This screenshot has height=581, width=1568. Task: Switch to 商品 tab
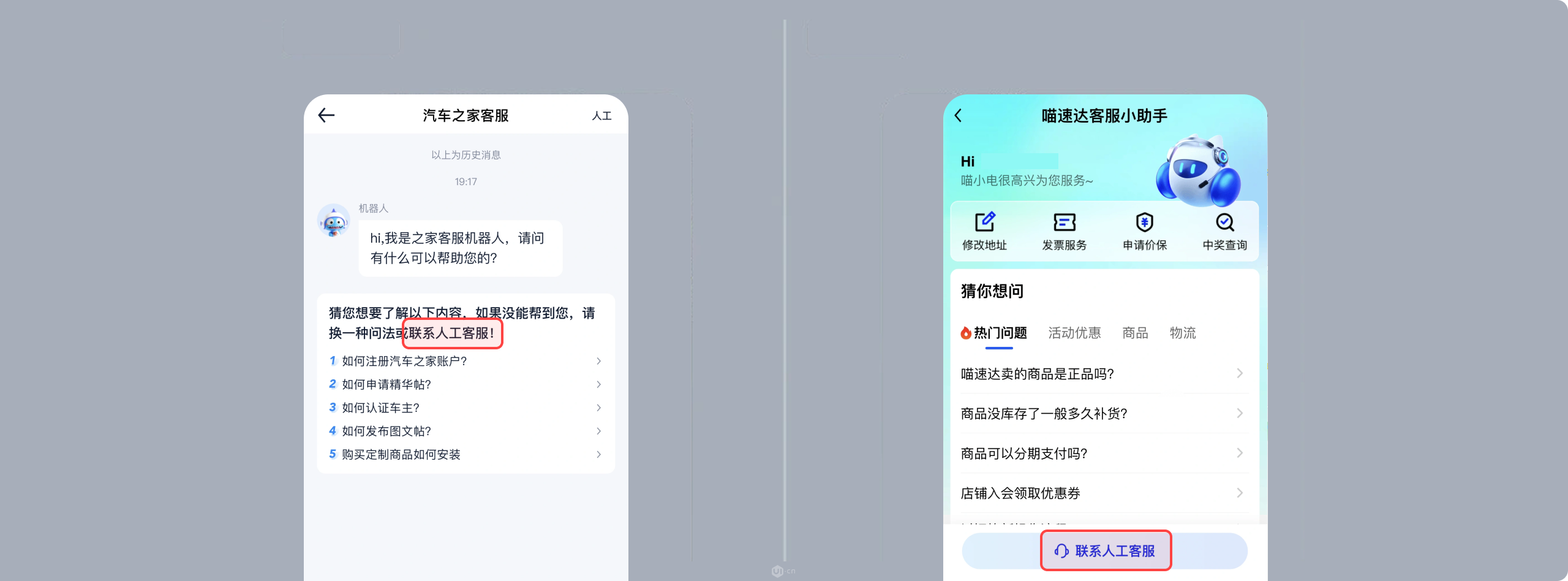[x=1135, y=333]
